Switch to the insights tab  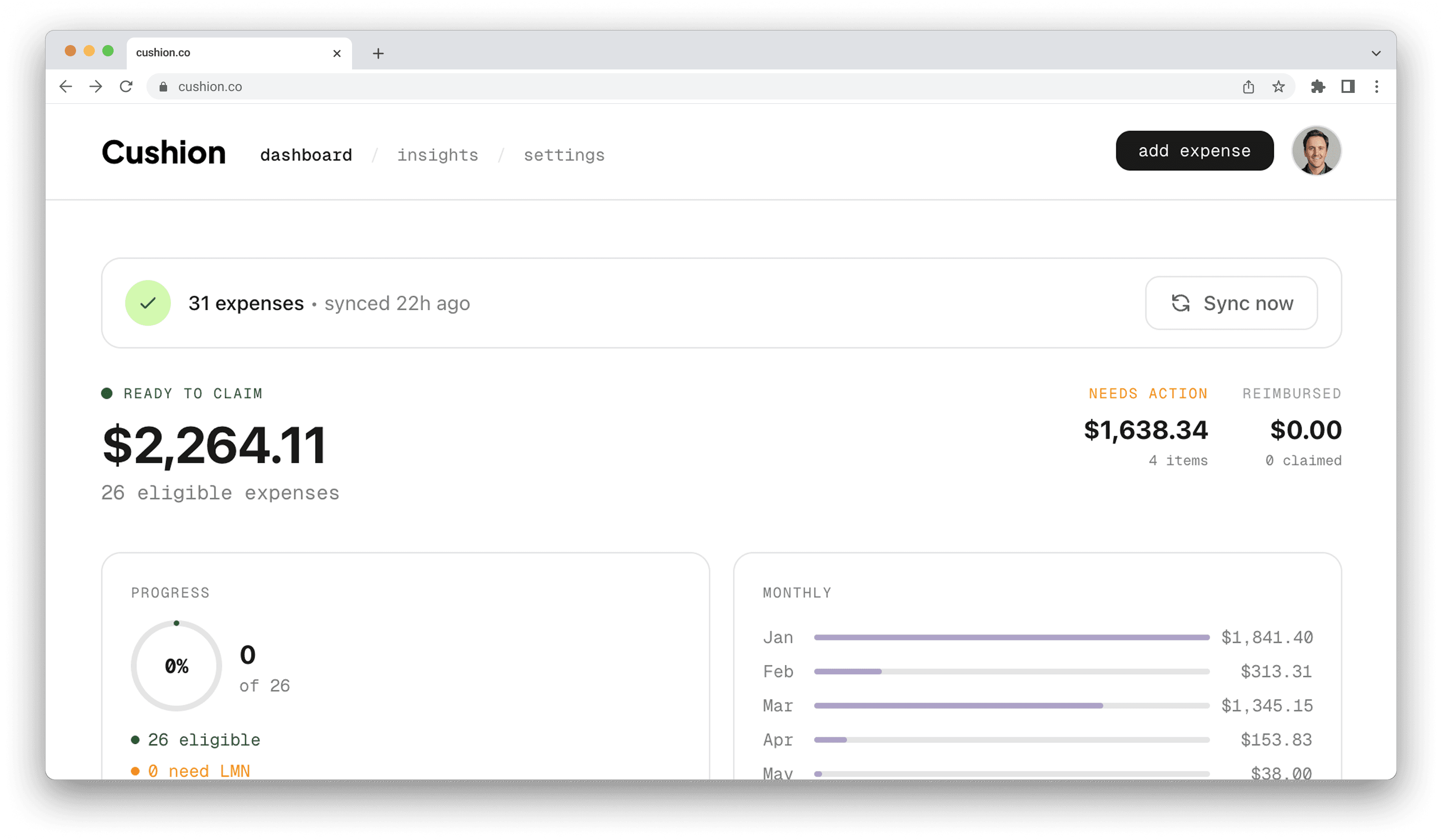pyautogui.click(x=437, y=155)
